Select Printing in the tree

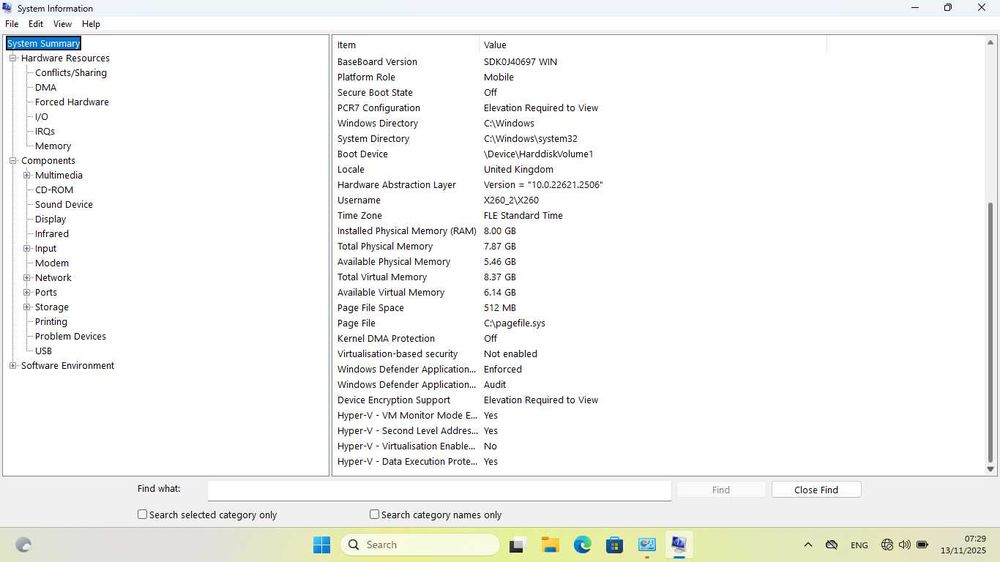point(51,322)
